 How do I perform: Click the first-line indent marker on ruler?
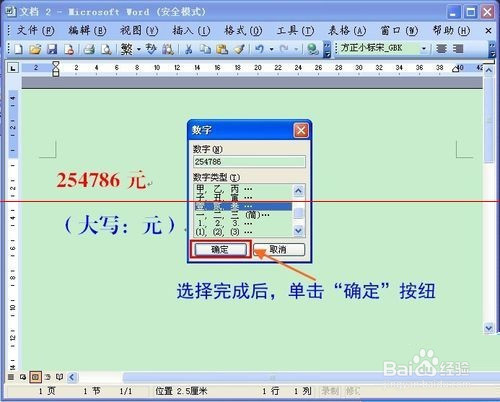tap(56, 64)
